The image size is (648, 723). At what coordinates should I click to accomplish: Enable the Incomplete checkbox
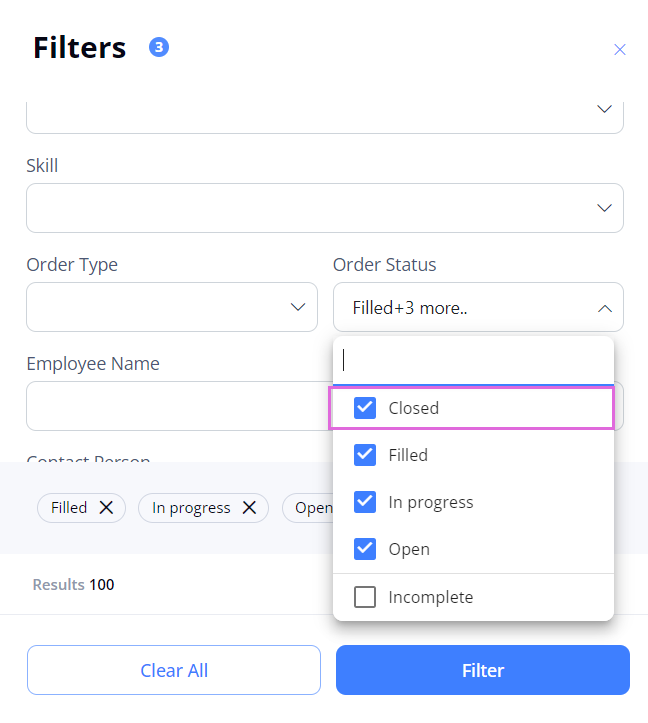(x=365, y=597)
